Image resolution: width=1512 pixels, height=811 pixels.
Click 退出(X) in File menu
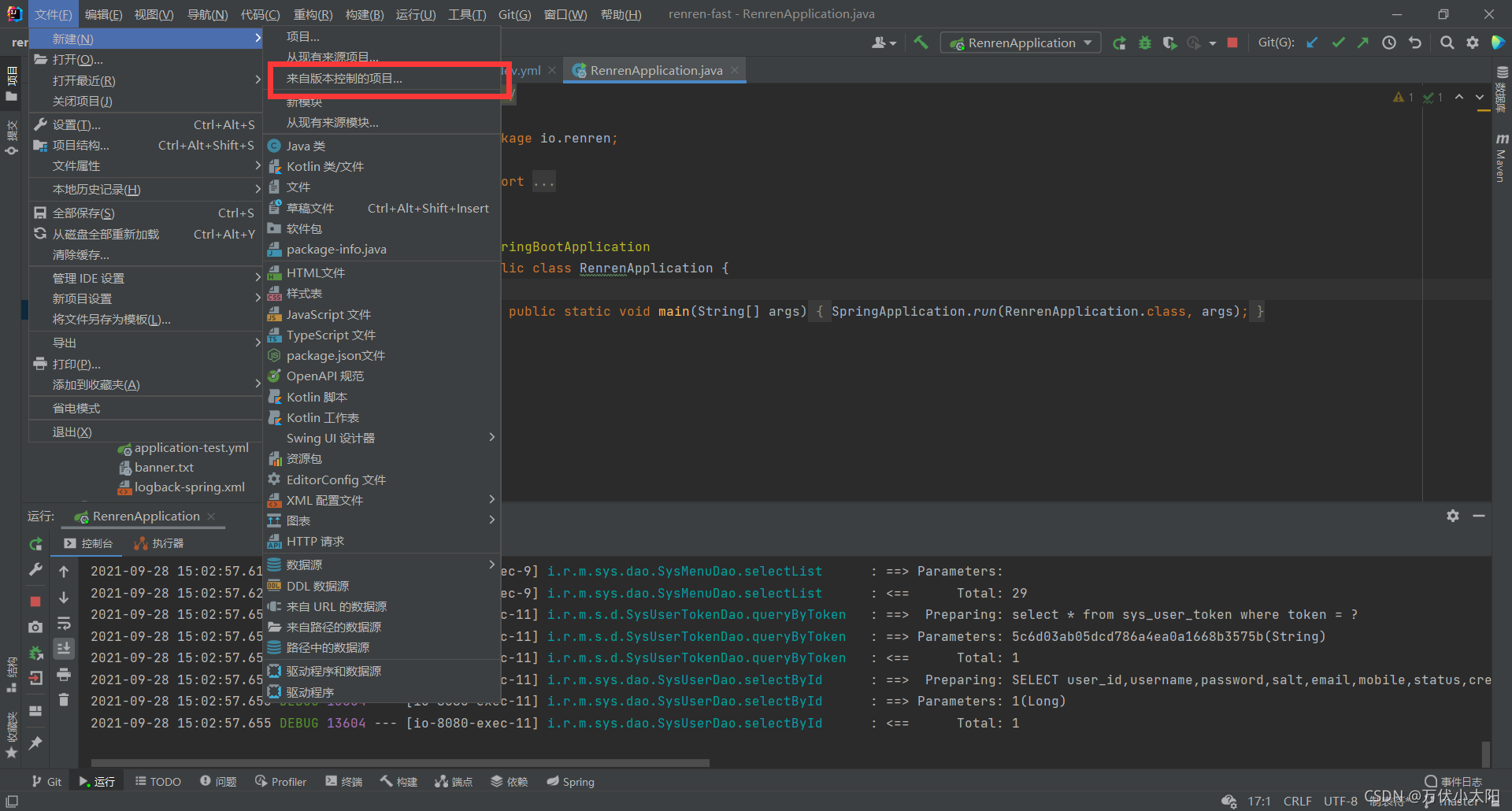(146, 432)
